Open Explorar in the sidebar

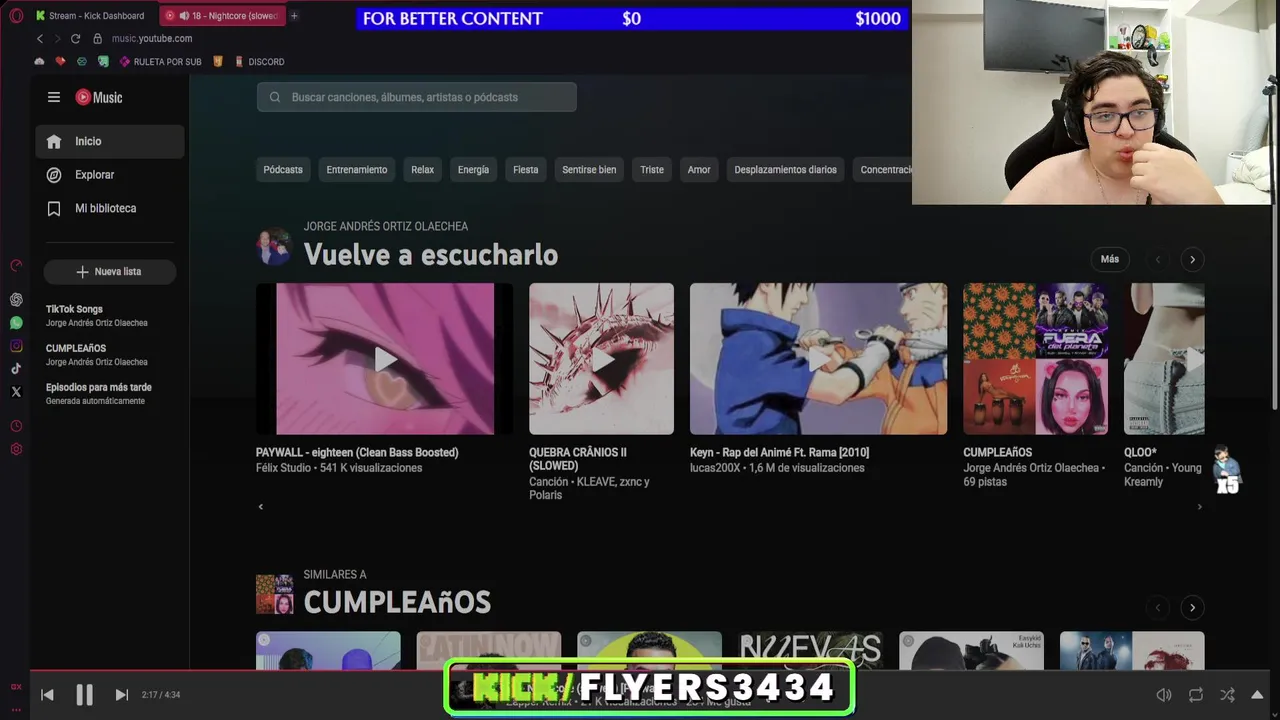pyautogui.click(x=110, y=175)
